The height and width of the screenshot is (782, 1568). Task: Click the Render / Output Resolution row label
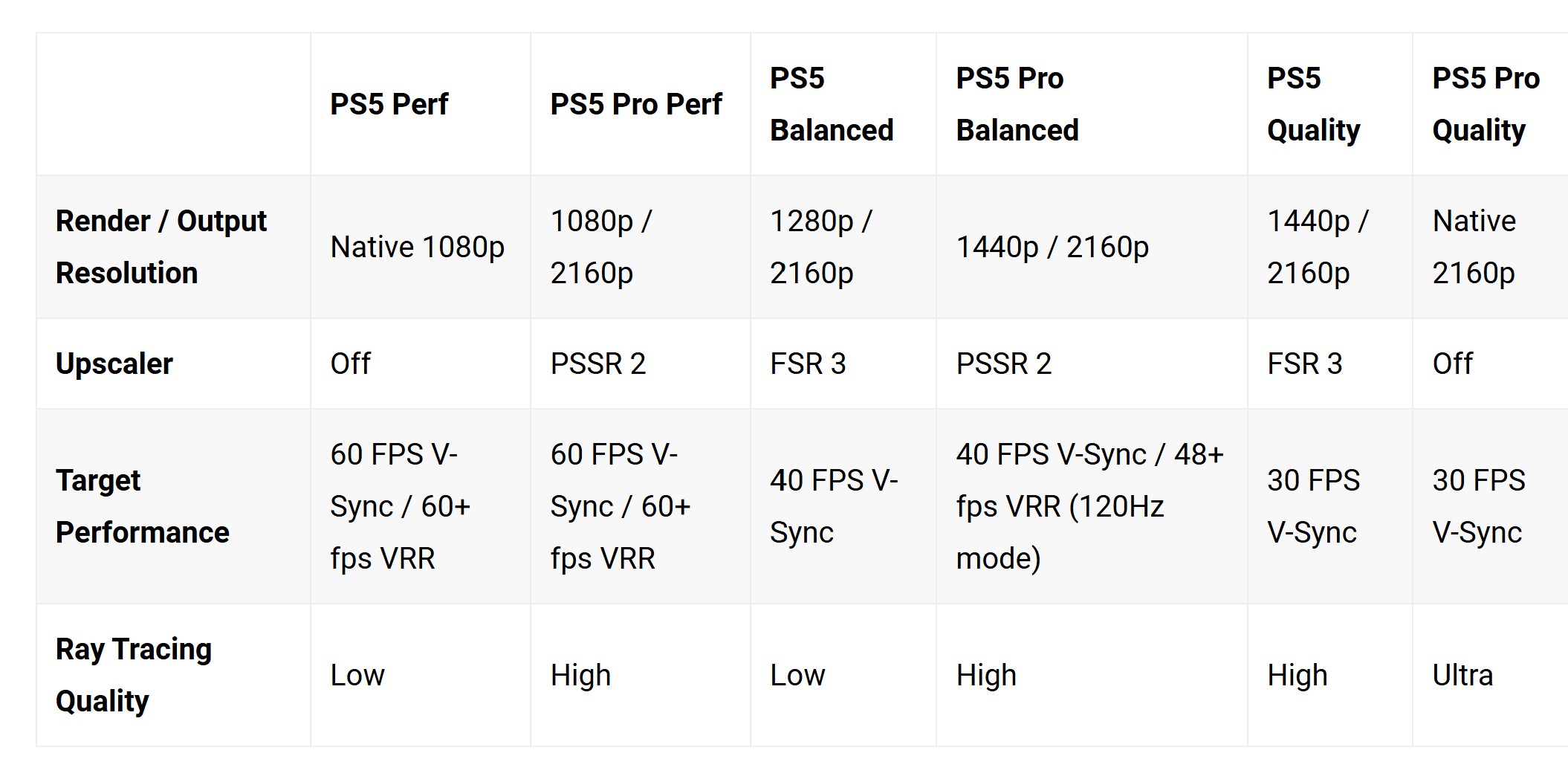point(161,247)
